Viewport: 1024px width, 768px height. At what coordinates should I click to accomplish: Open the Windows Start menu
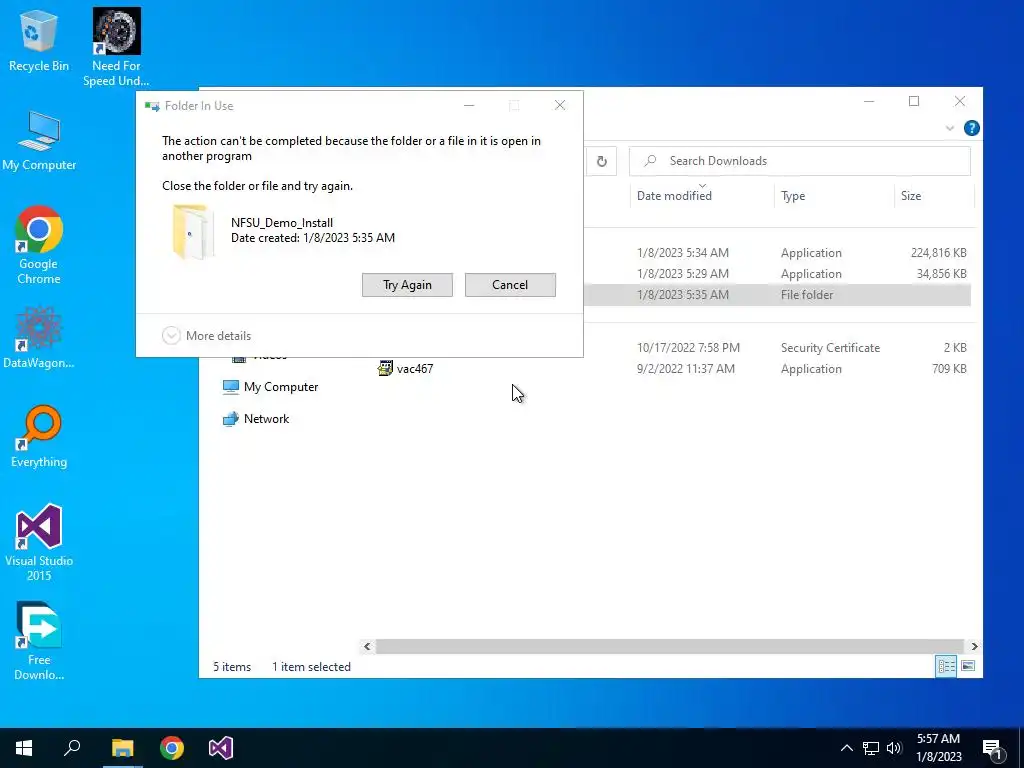click(24, 748)
